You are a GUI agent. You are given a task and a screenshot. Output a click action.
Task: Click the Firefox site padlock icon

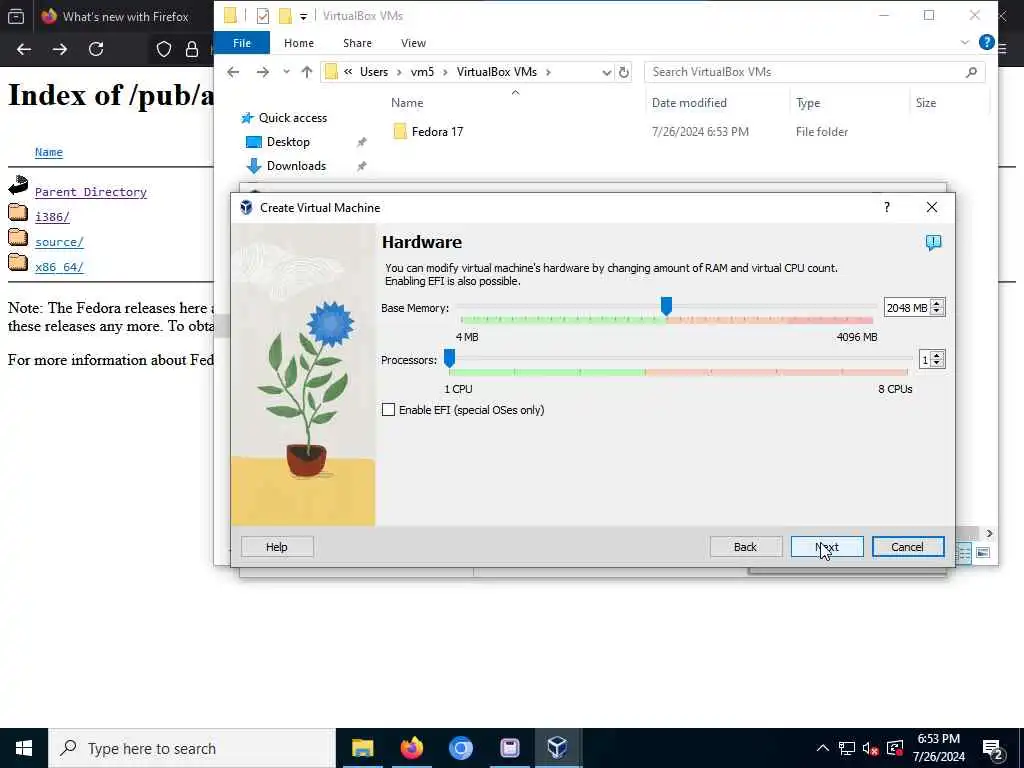point(192,49)
